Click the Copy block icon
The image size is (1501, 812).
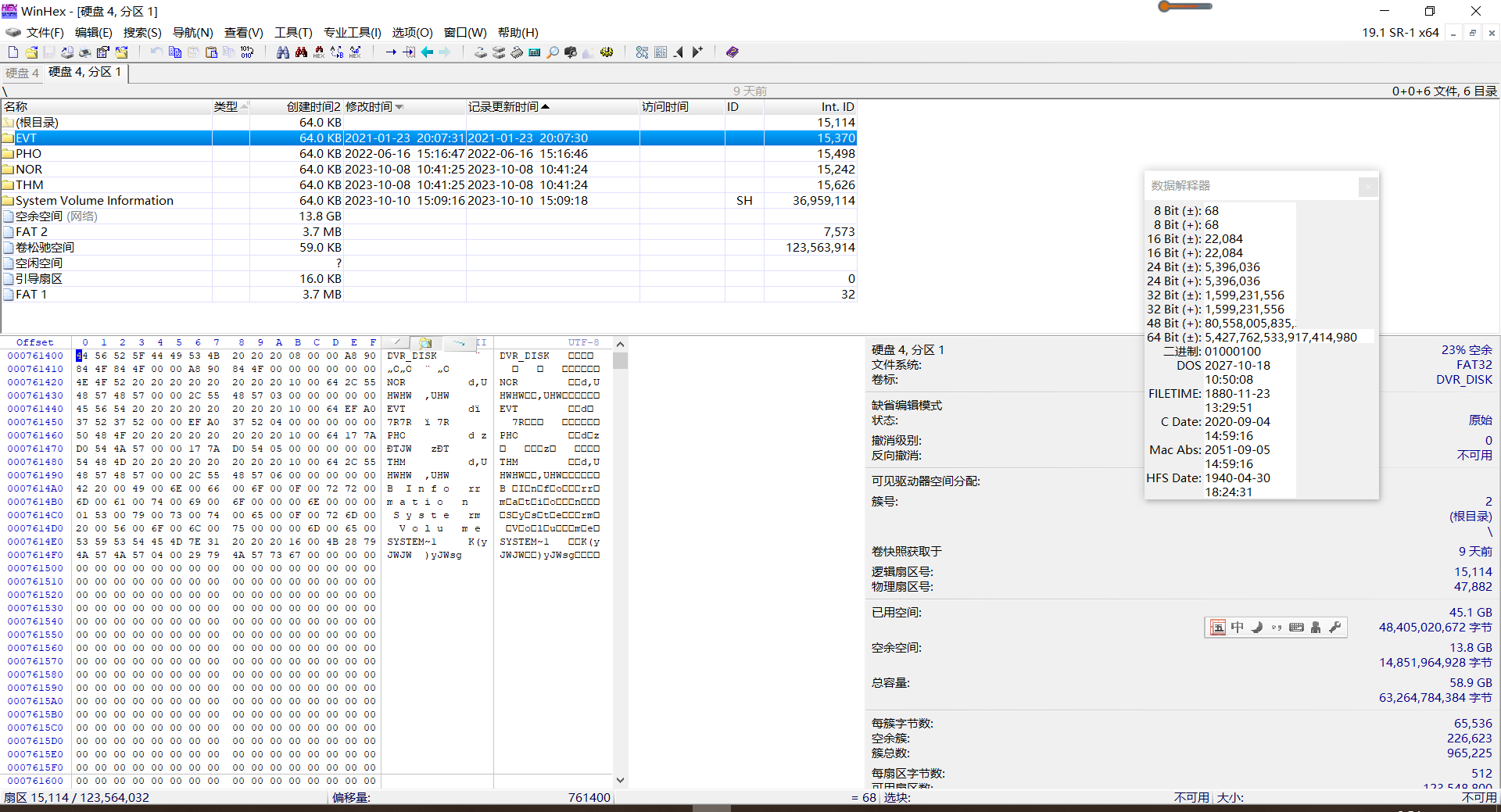coord(175,52)
